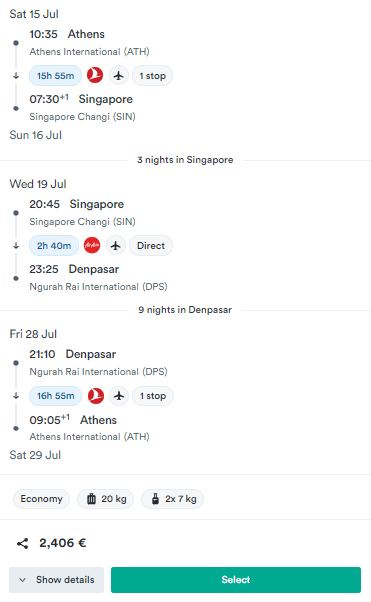The image size is (371, 602).
Task: Click the Turkish Airlines logo on Athens–Singapore flight
Action: [x=95, y=75]
